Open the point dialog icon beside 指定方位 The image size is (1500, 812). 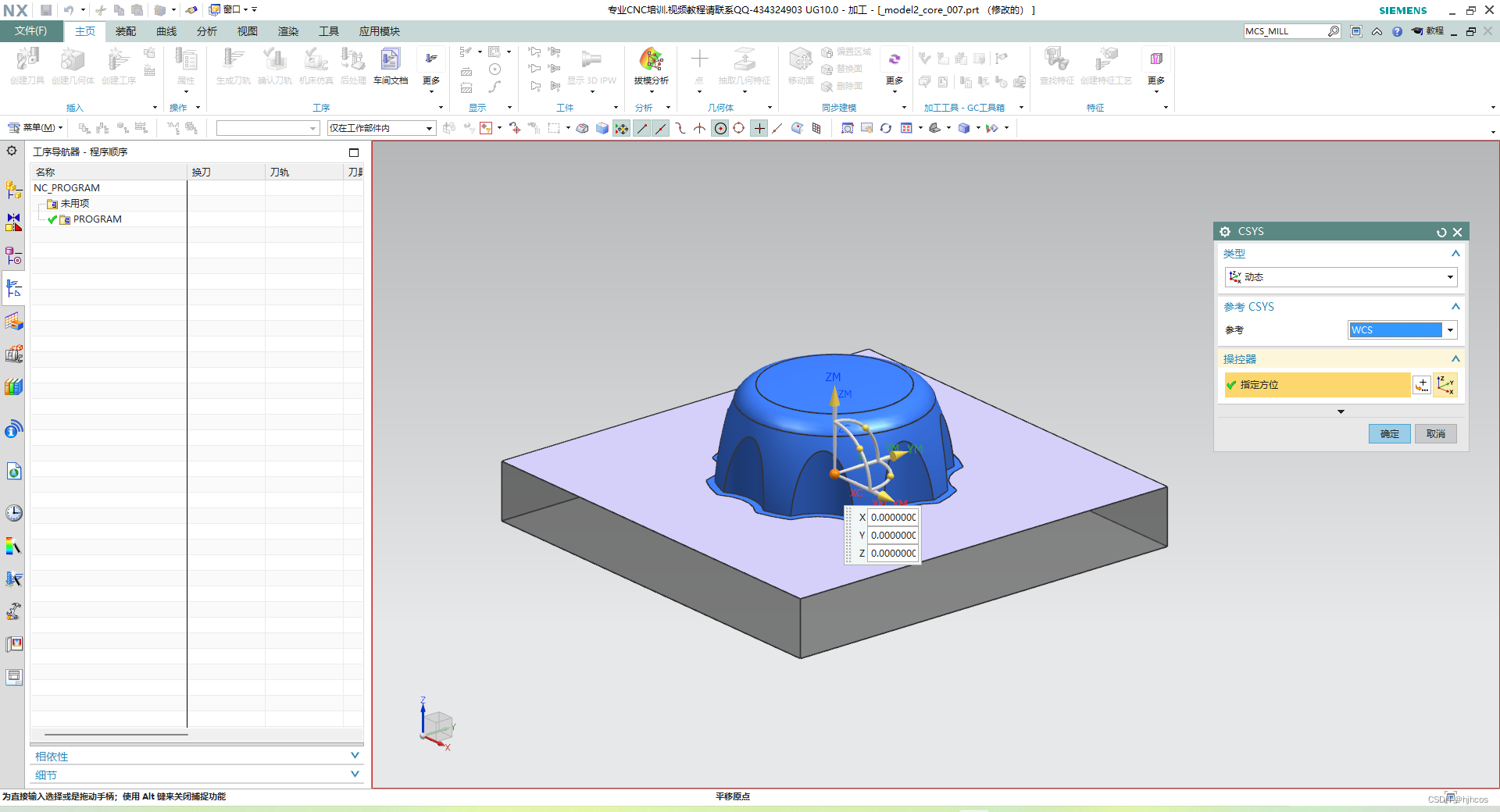1422,385
